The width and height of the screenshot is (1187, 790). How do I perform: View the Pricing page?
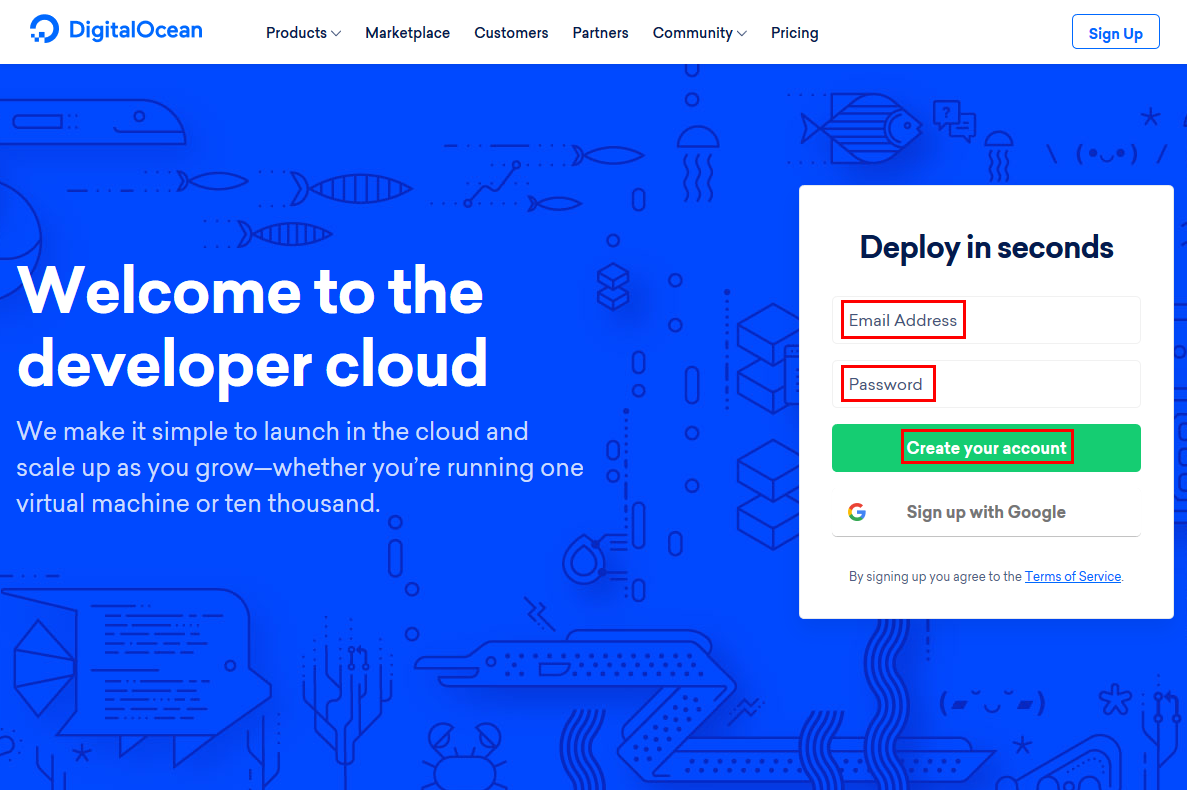point(794,33)
